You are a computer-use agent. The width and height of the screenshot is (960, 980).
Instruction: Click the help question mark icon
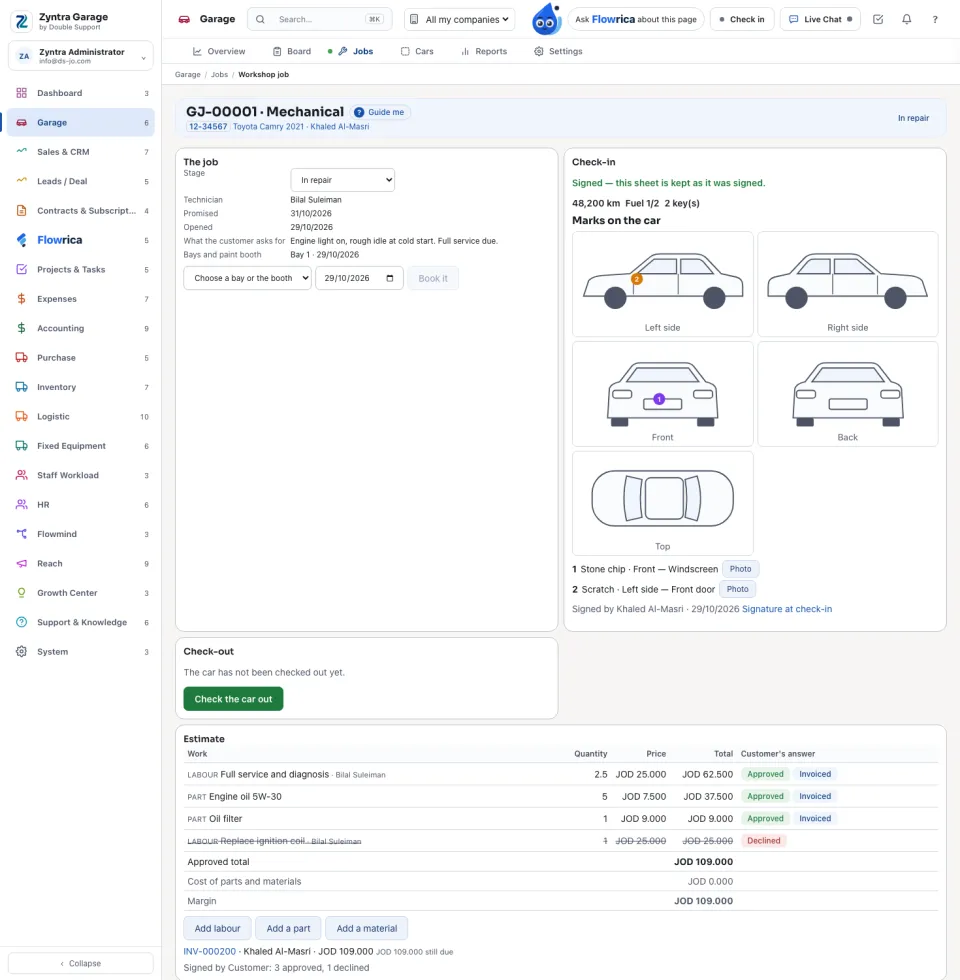[935, 19]
